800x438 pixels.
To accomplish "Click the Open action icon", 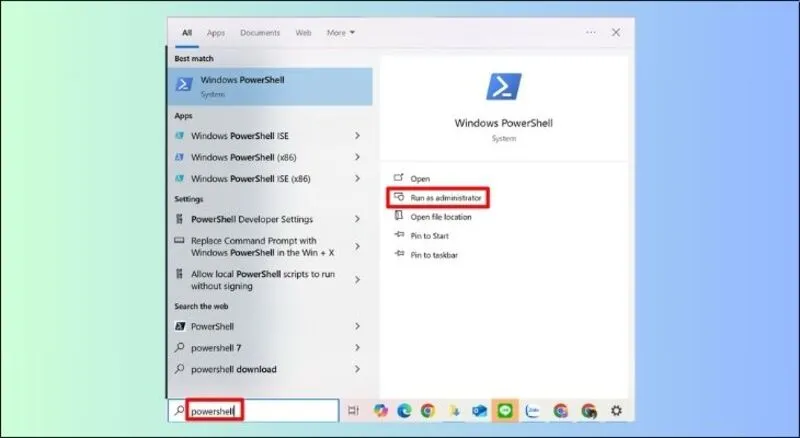I will point(398,178).
